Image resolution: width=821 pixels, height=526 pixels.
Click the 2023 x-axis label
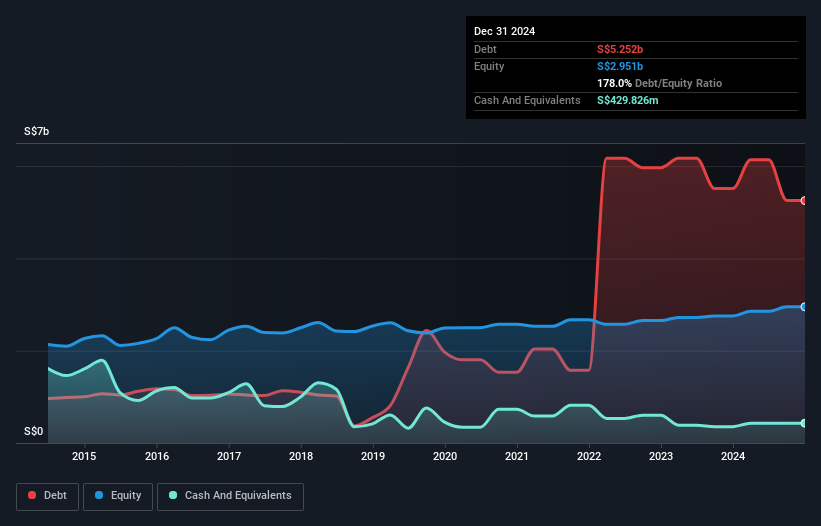tap(661, 456)
